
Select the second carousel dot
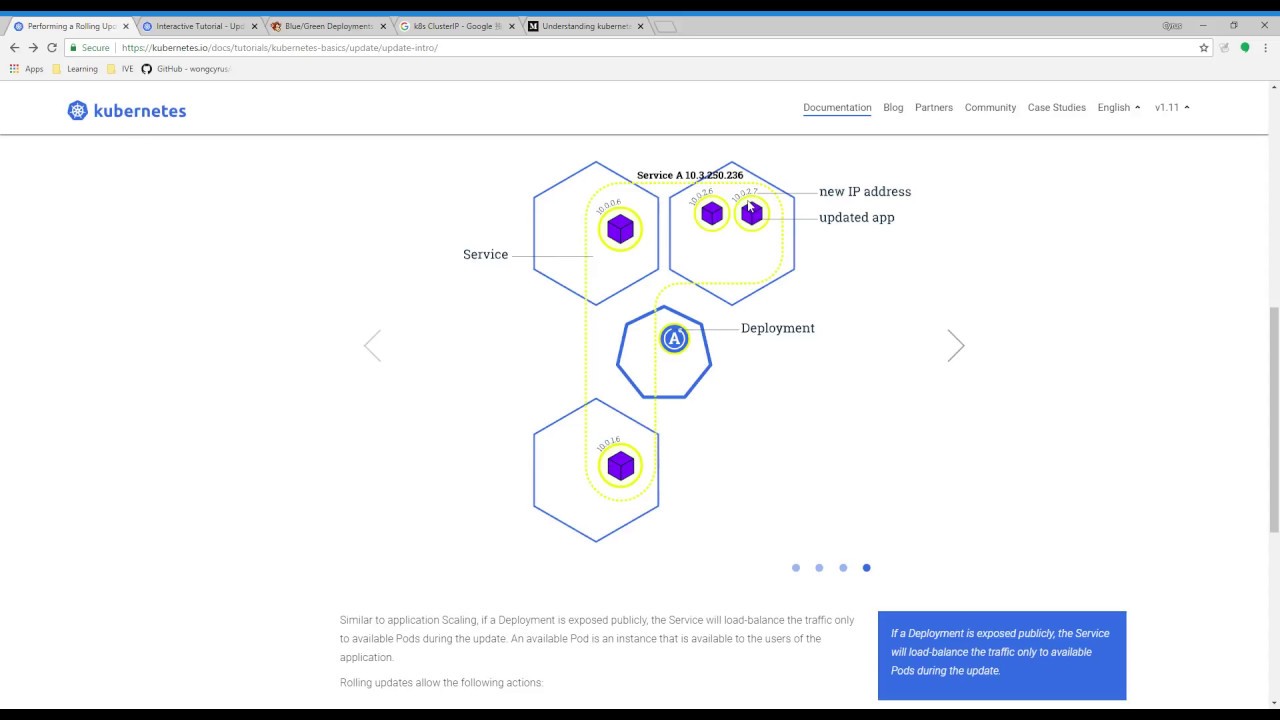(x=819, y=568)
